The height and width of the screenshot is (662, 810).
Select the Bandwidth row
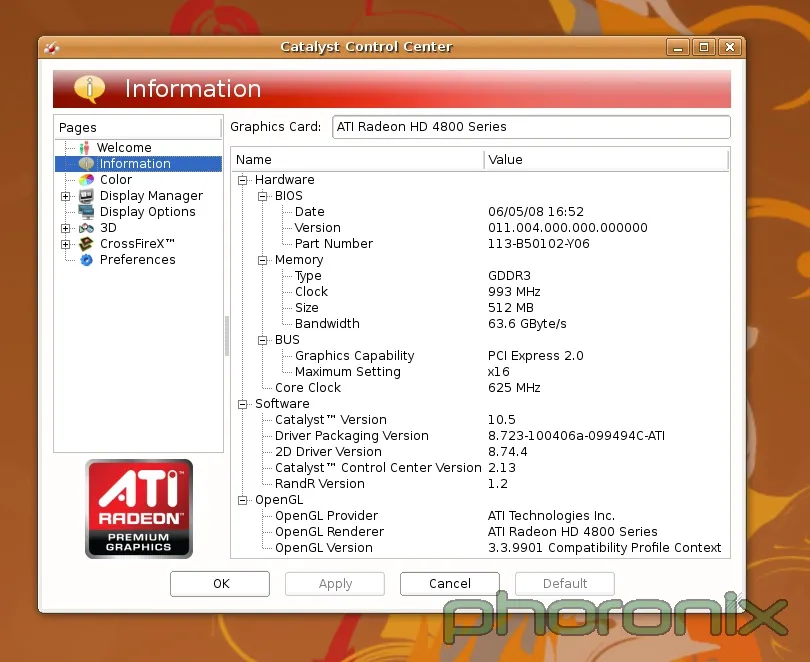click(x=480, y=324)
